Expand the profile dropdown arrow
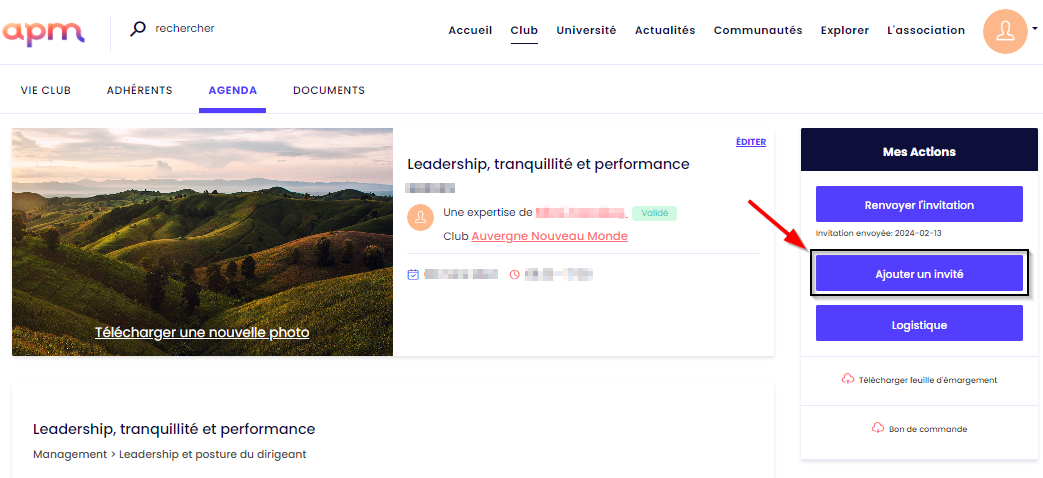Screen dimensions: 1043x478 [1034, 29]
